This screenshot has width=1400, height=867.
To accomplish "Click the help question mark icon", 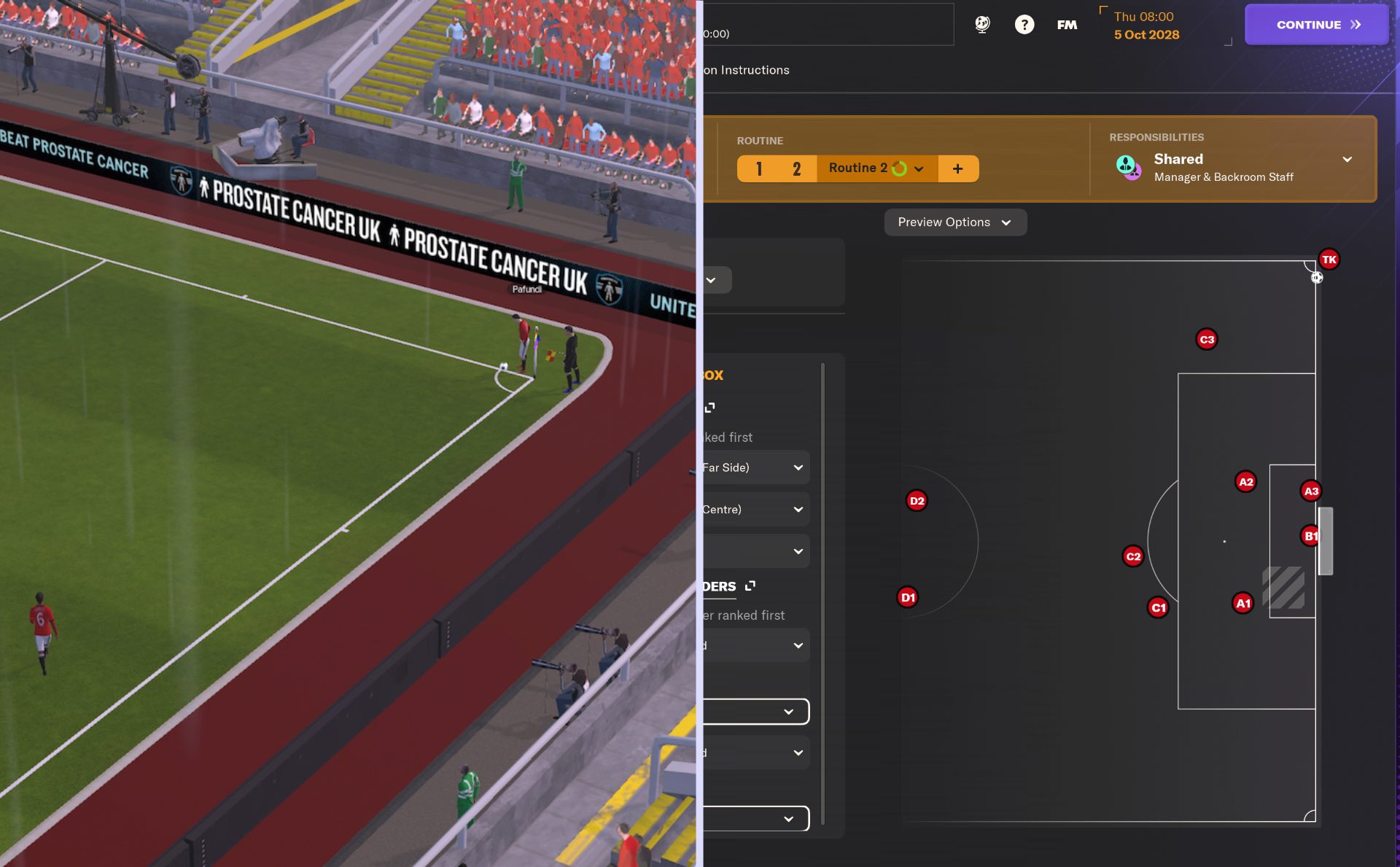I will [x=1024, y=24].
